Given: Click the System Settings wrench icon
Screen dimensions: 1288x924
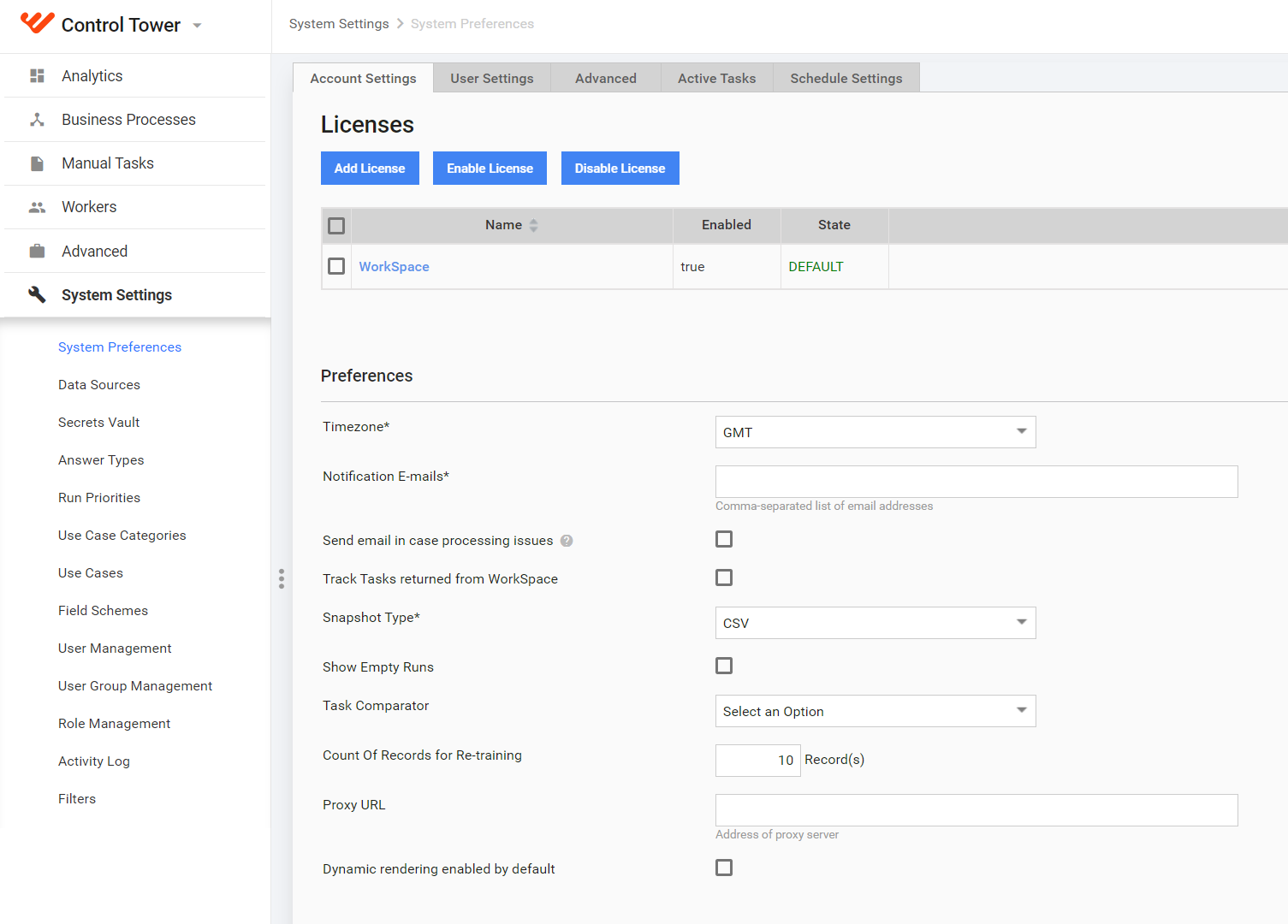Looking at the screenshot, I should 37,295.
